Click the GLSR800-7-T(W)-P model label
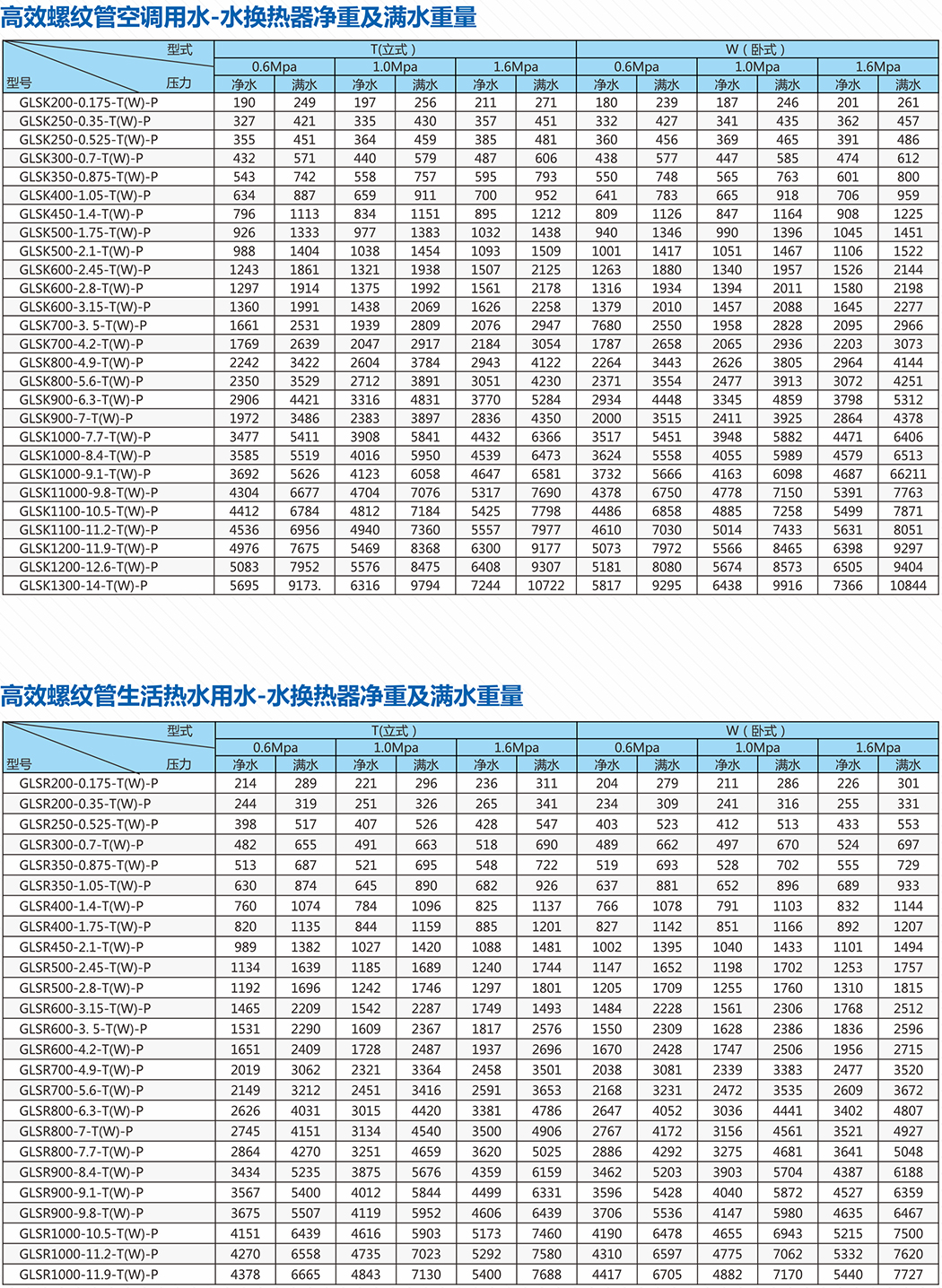Screen dimensions: 942x1288 (x=75, y=1131)
